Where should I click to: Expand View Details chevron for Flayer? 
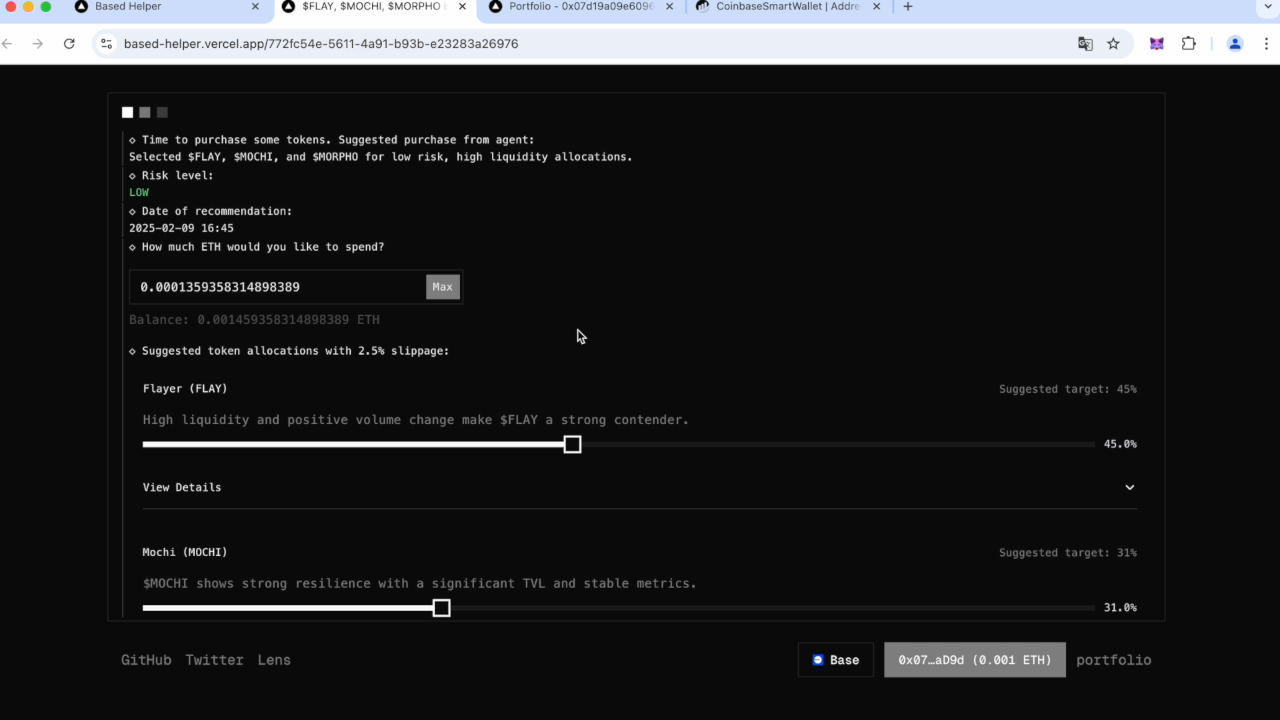click(x=1130, y=488)
